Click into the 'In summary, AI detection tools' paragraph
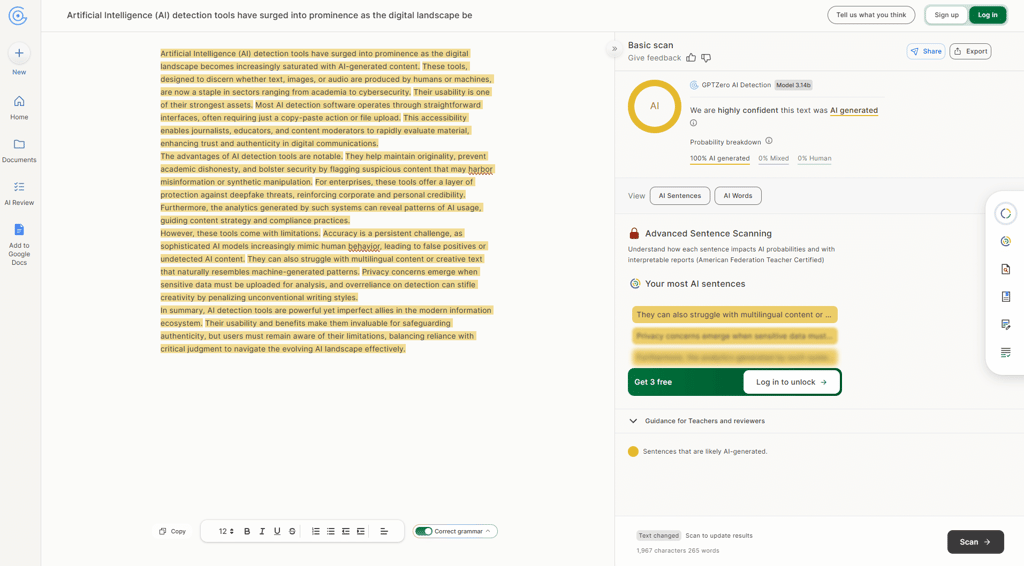The image size is (1024, 566). pyautogui.click(x=325, y=330)
